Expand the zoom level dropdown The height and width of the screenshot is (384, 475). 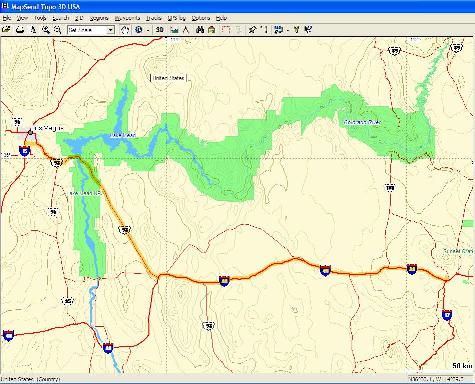pos(110,30)
